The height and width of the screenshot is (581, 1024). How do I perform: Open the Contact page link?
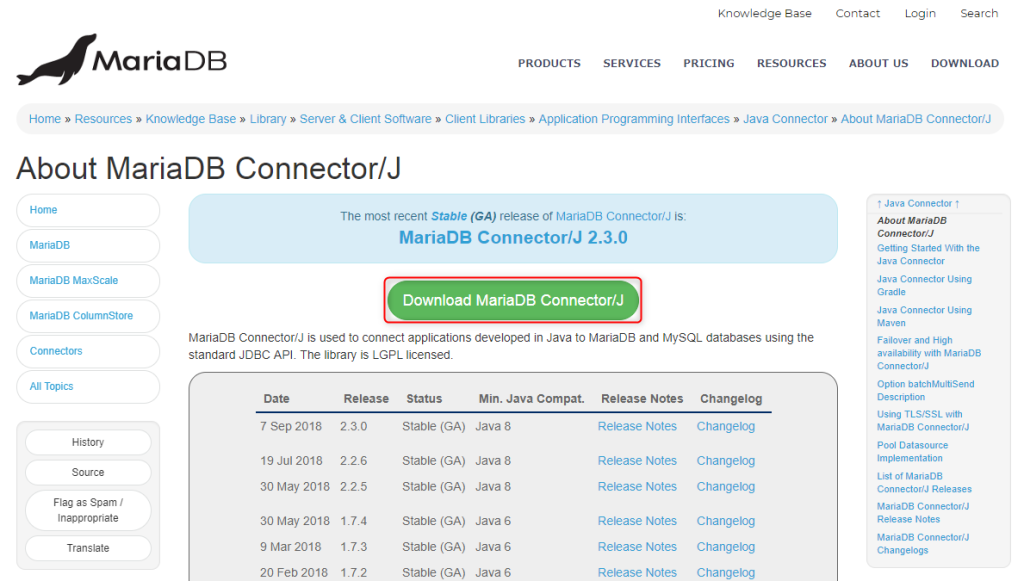click(x=857, y=13)
